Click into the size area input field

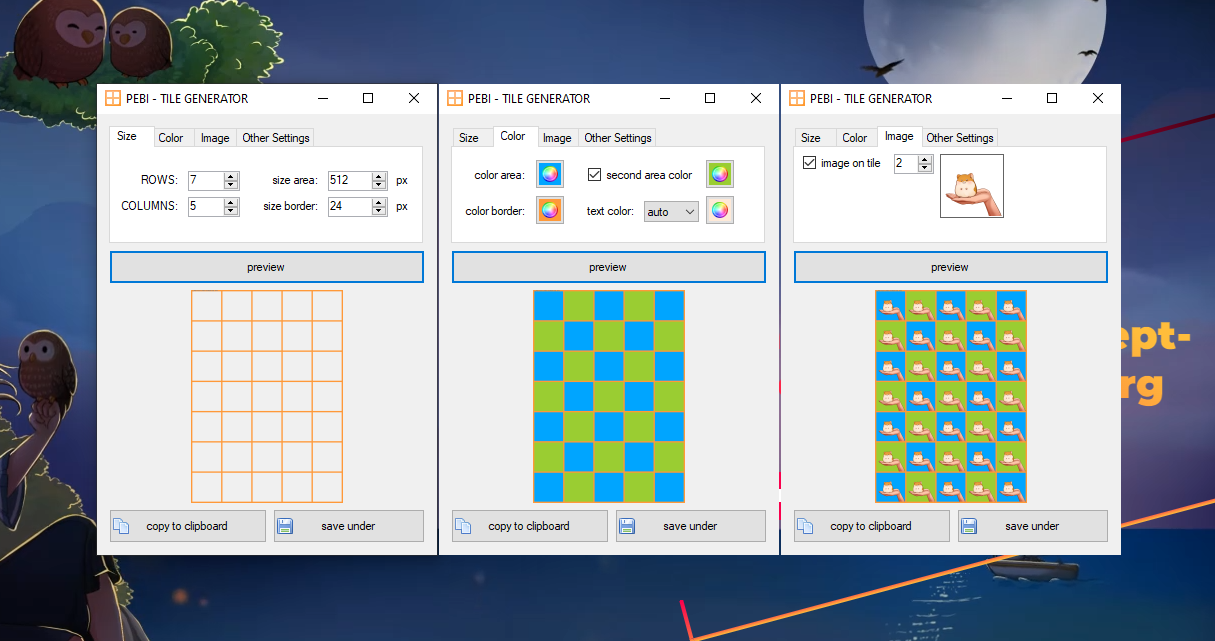point(349,181)
